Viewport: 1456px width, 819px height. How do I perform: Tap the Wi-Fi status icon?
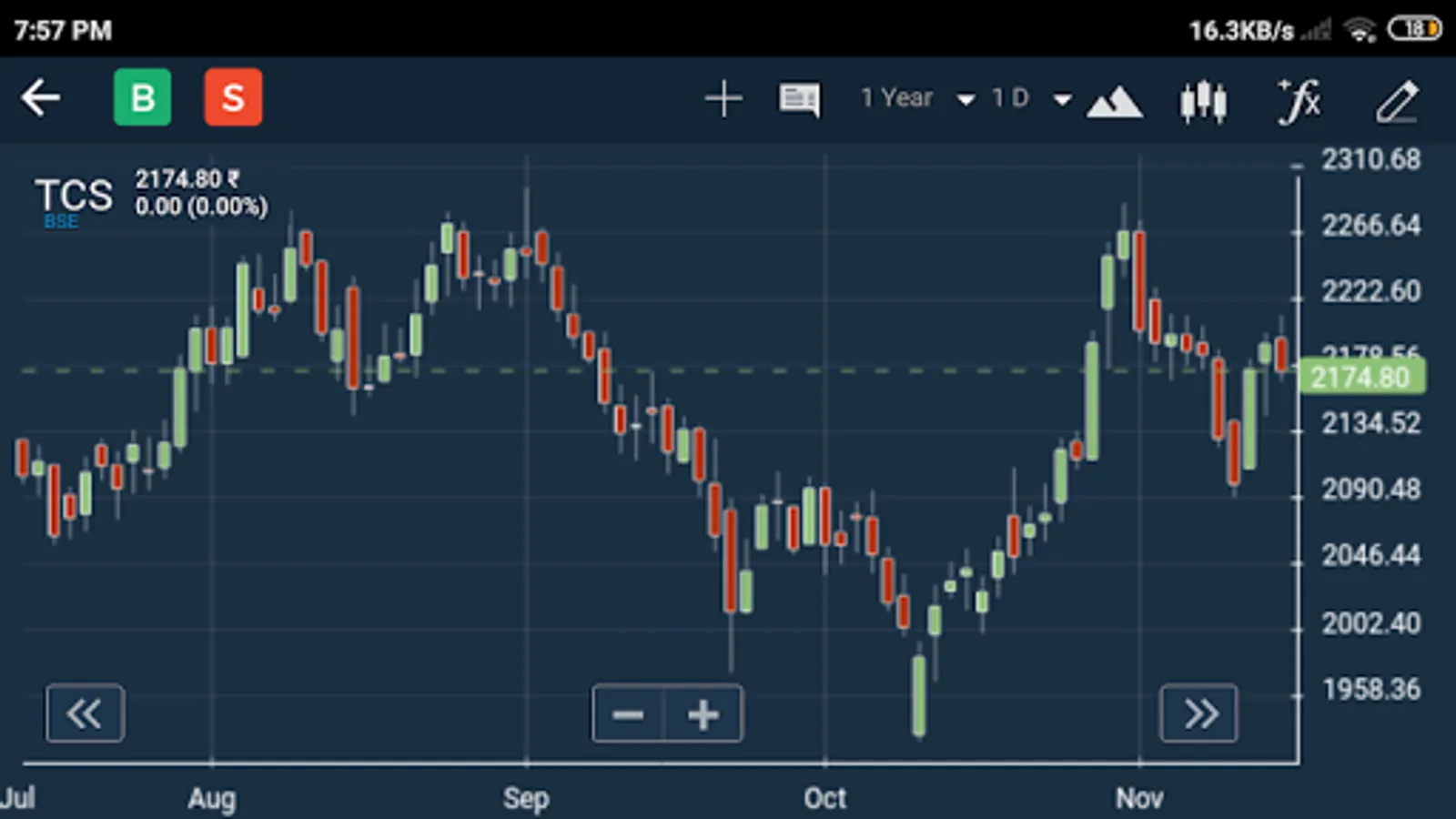(1360, 31)
